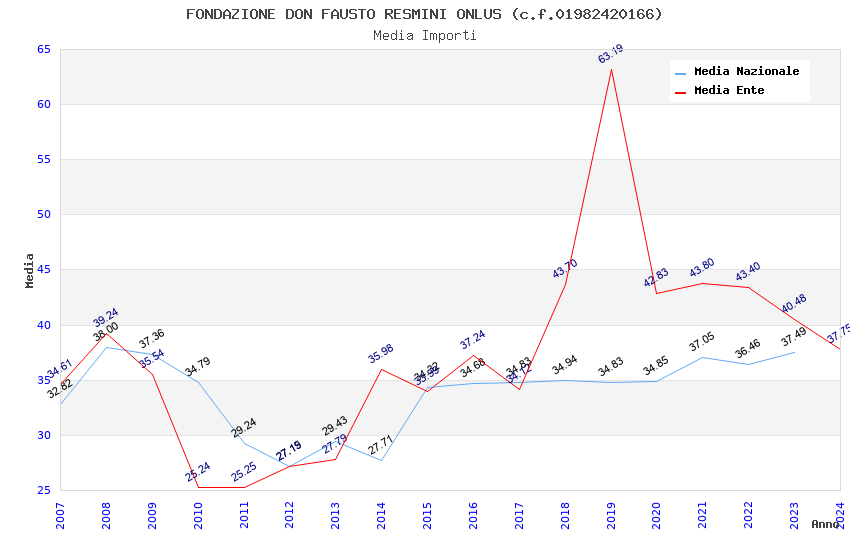
Task: Click the 'Media Ente' legend label
Action: point(729,90)
